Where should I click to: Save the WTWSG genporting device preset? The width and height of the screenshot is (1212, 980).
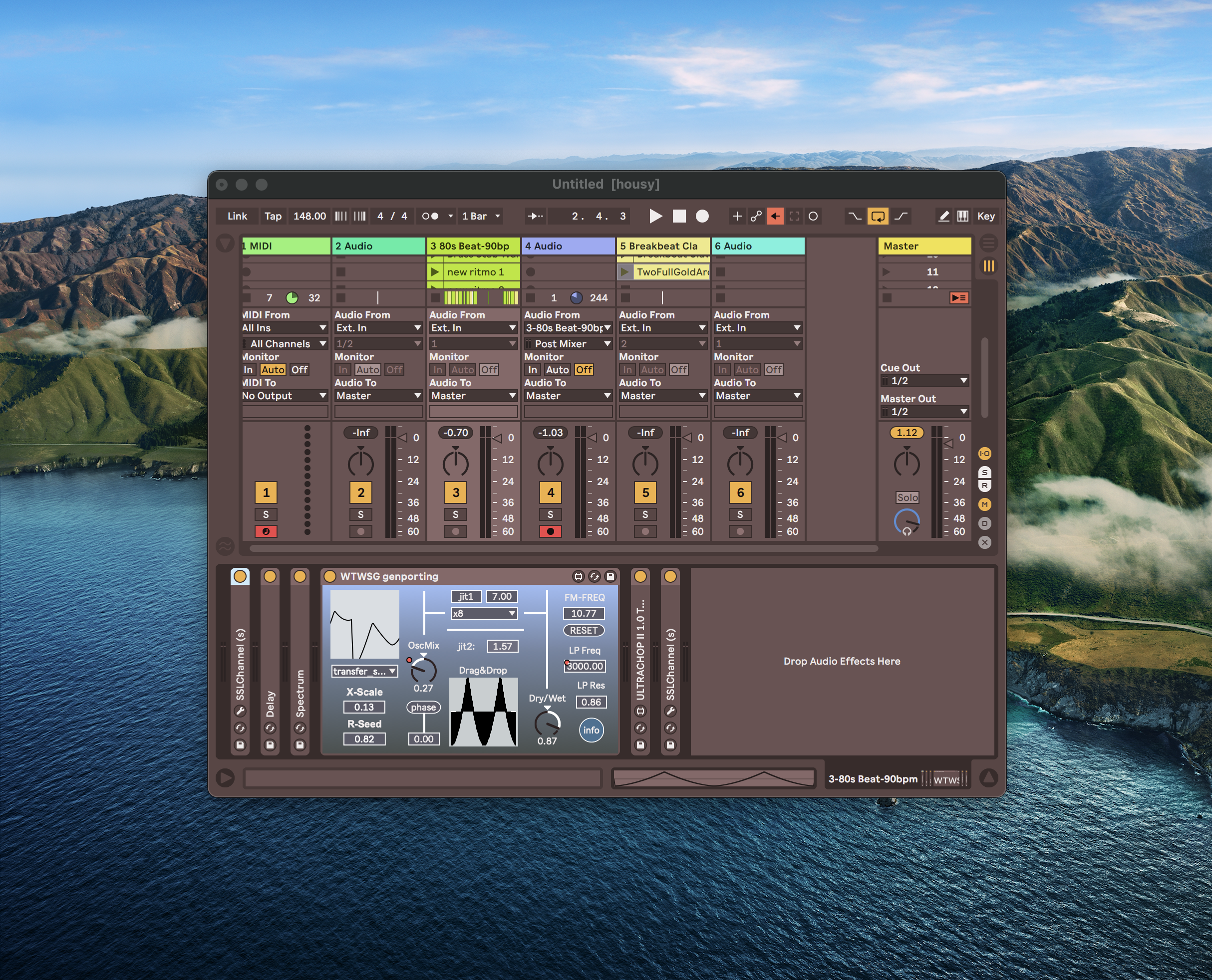pyautogui.click(x=610, y=576)
